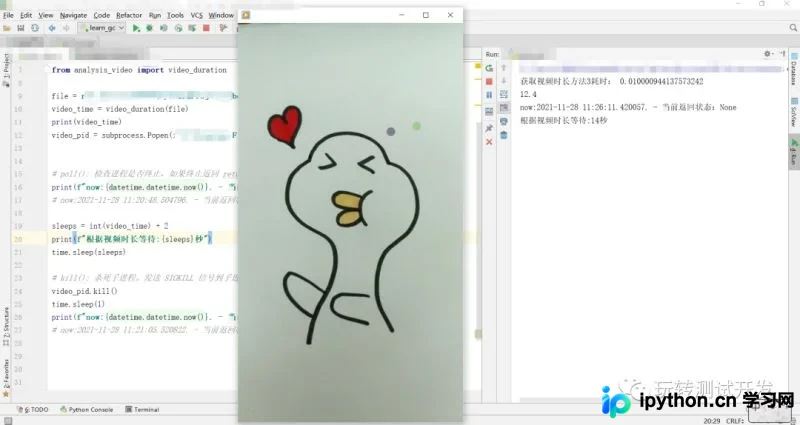Viewport: 800px width, 425px height.
Task: Click the Synchronize toolbar icon
Action: point(35,28)
